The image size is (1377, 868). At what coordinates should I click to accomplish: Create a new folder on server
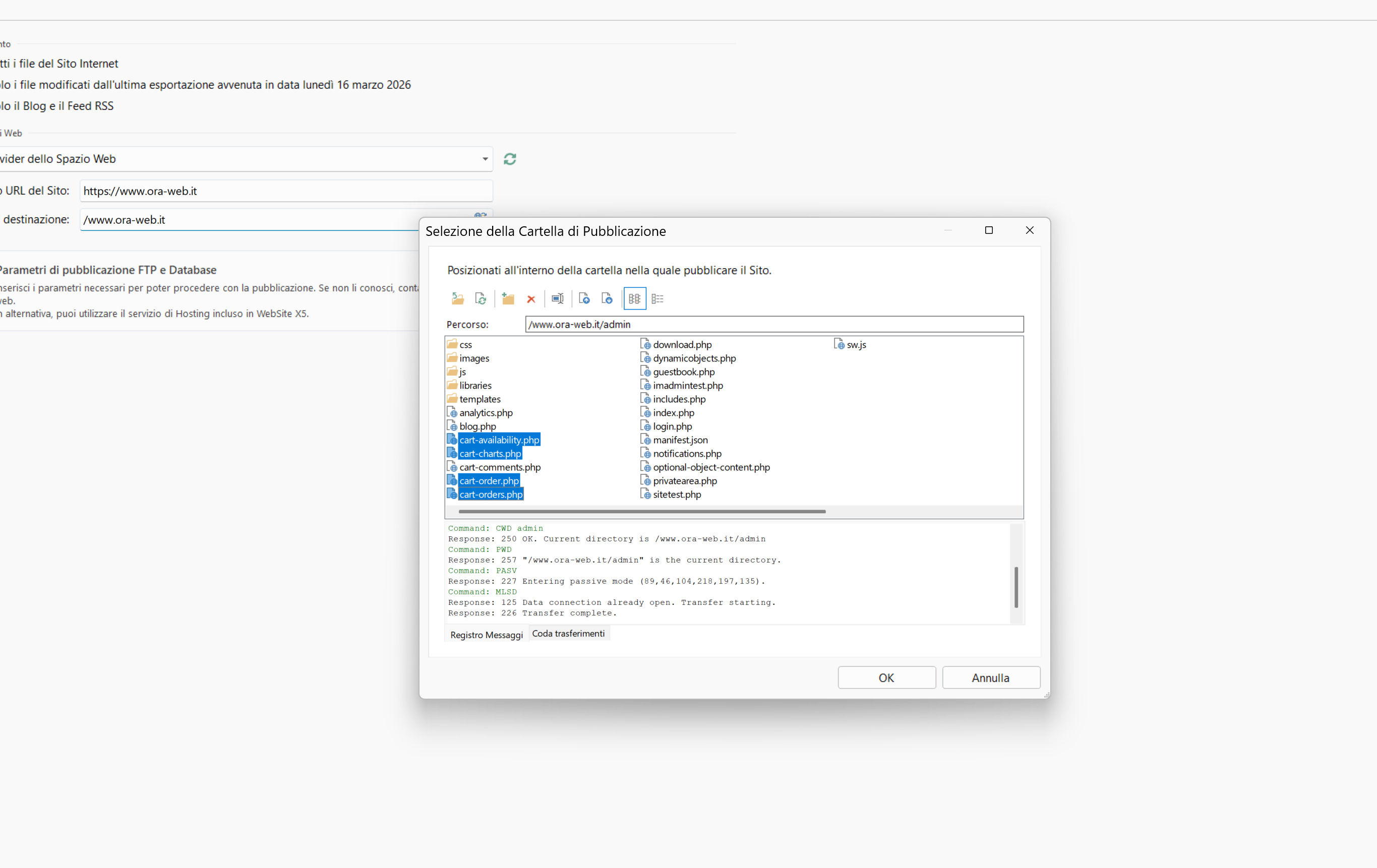point(508,298)
